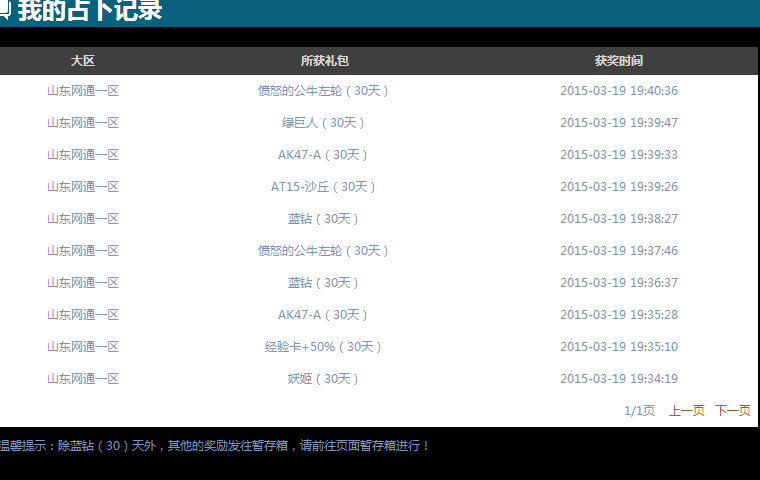Click the 1/1页 page indicator
Viewport: 760px width, 480px height.
tap(639, 411)
